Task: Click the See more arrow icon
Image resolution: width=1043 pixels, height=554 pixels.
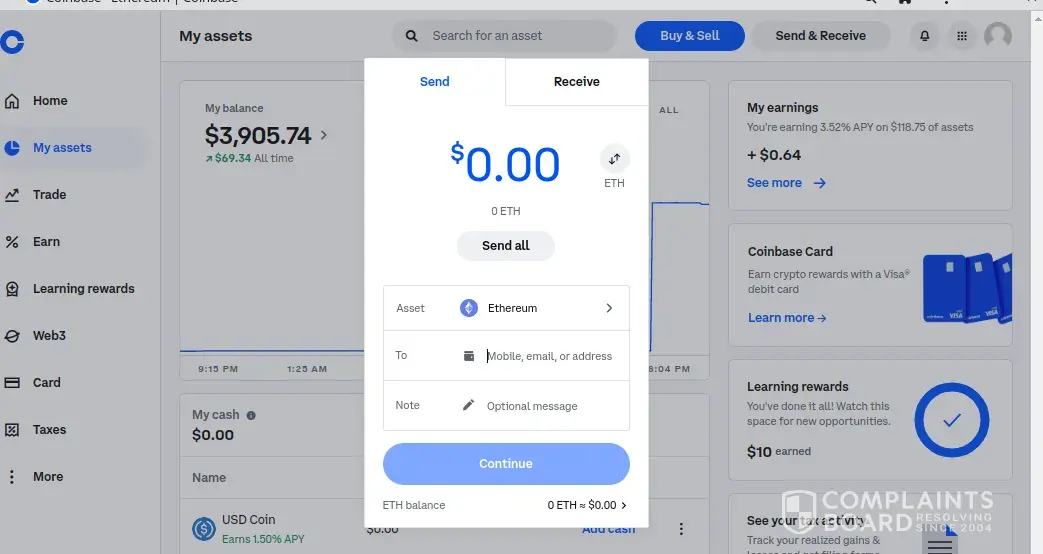Action: [820, 183]
